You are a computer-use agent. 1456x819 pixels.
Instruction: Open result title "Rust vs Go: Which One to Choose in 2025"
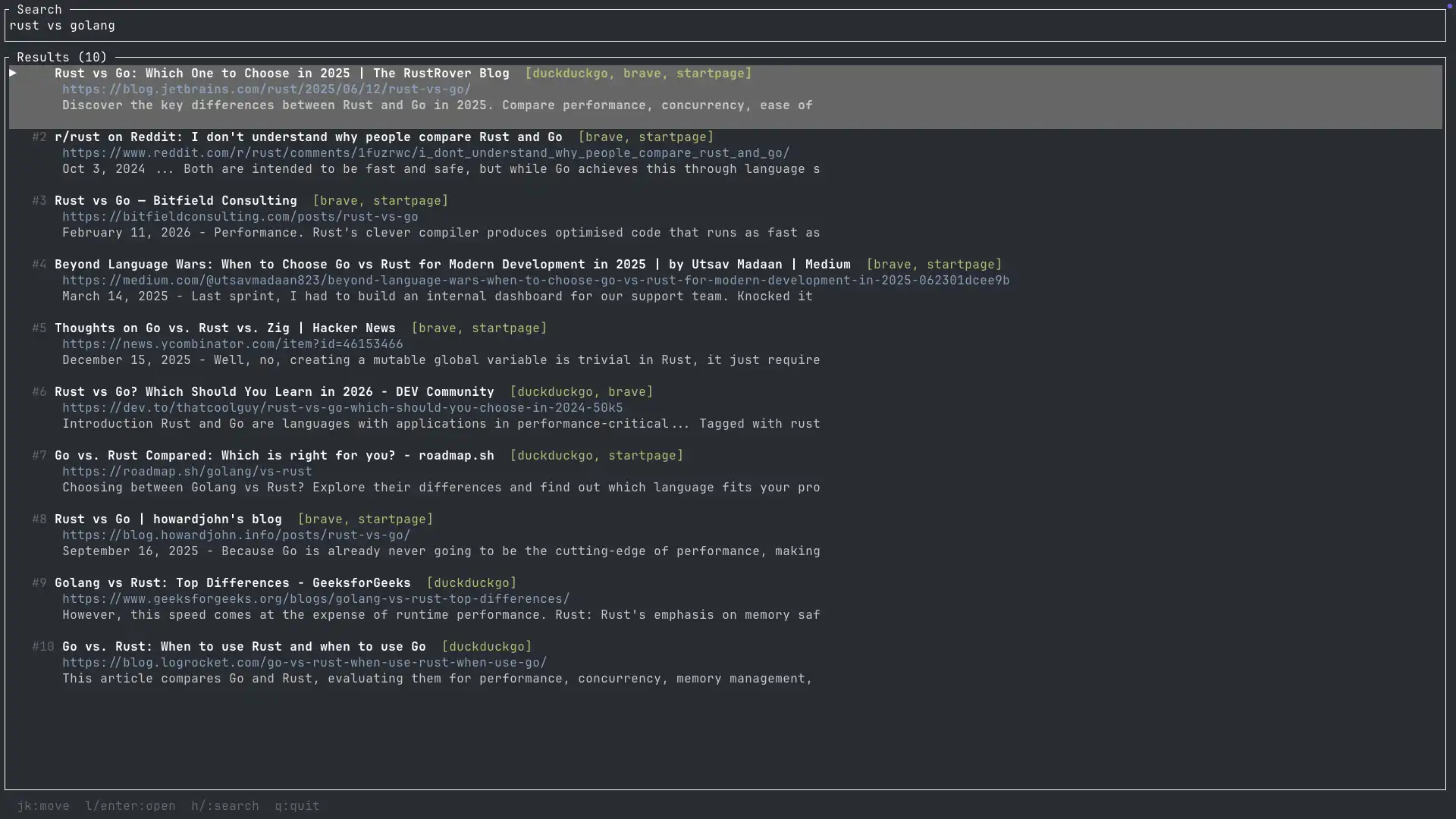coord(282,74)
